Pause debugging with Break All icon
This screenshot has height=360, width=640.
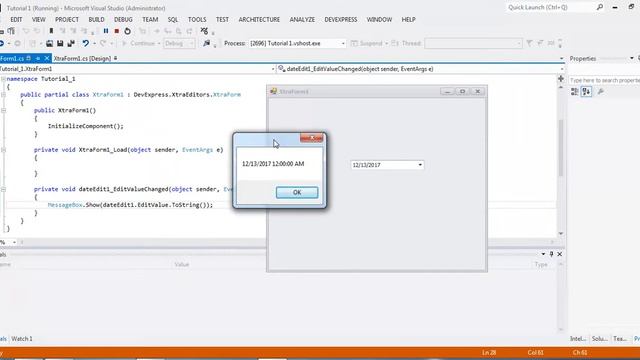[106, 31]
